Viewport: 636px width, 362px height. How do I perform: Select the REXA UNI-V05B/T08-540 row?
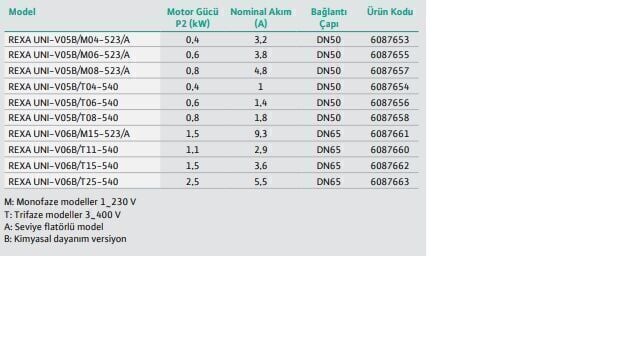click(x=211, y=118)
